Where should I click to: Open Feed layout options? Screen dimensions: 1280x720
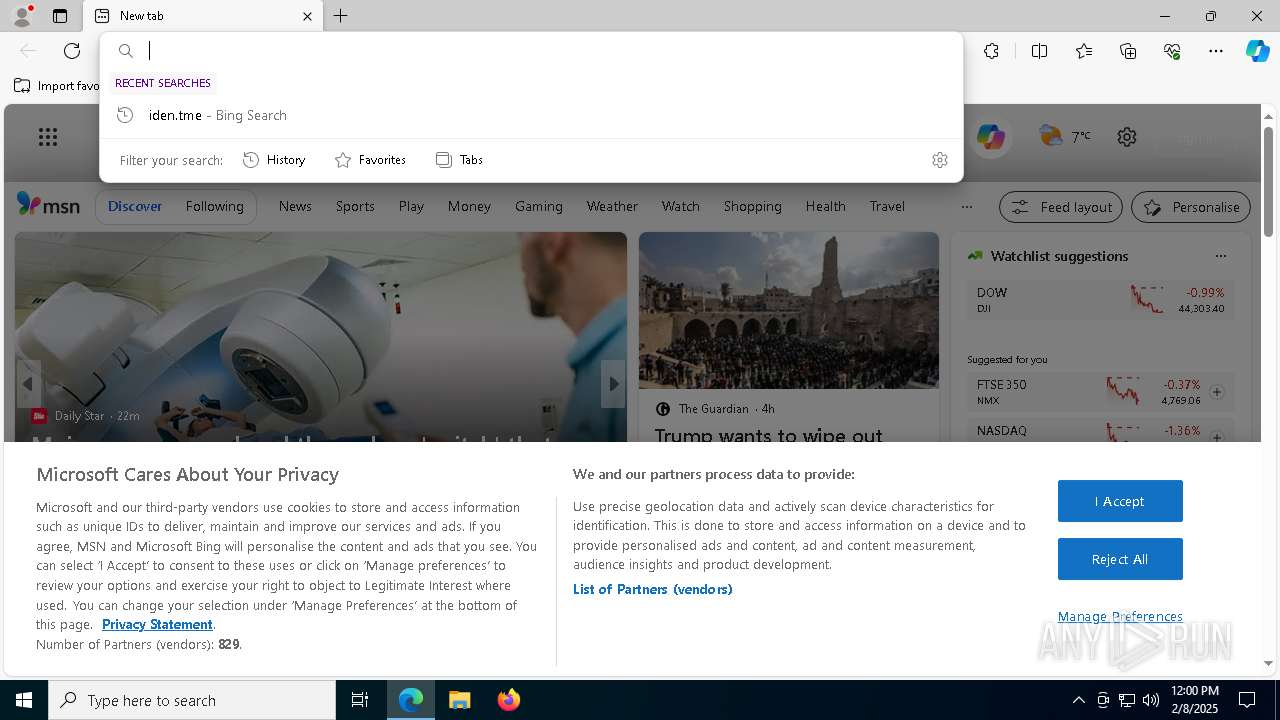[x=1061, y=207]
